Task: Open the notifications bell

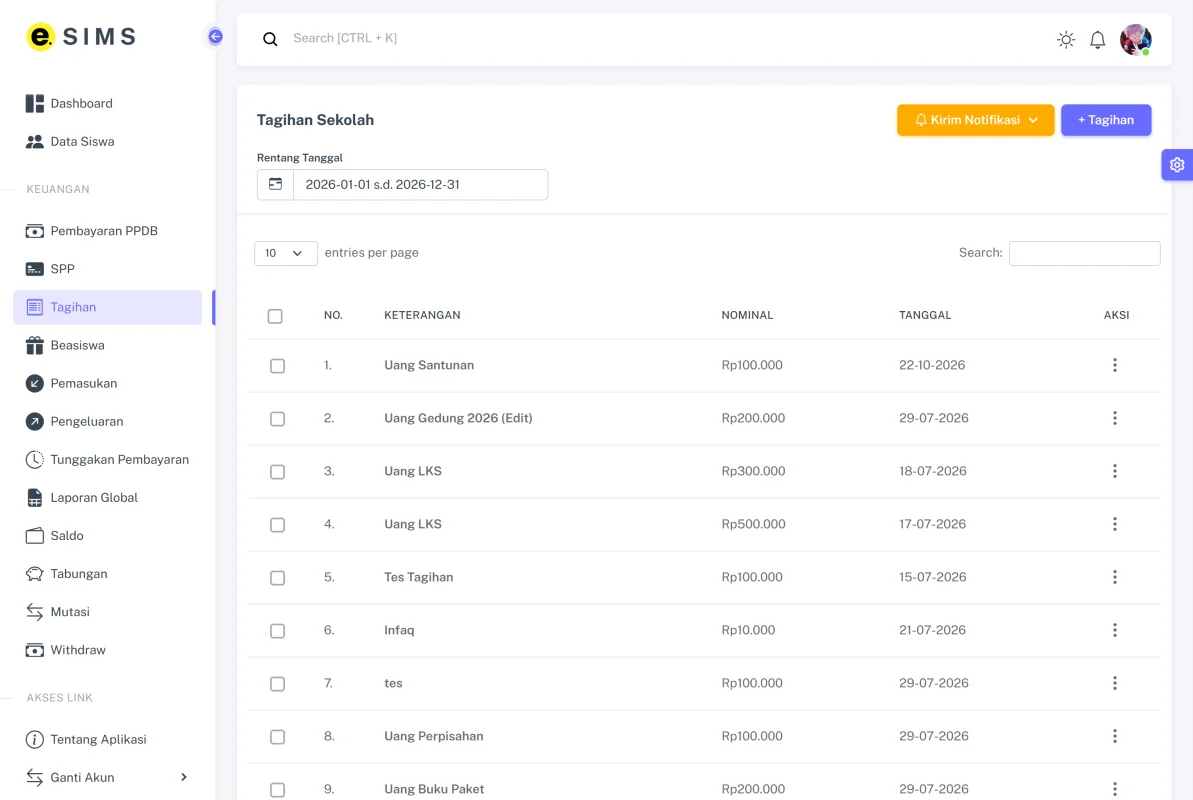Action: coord(1097,40)
